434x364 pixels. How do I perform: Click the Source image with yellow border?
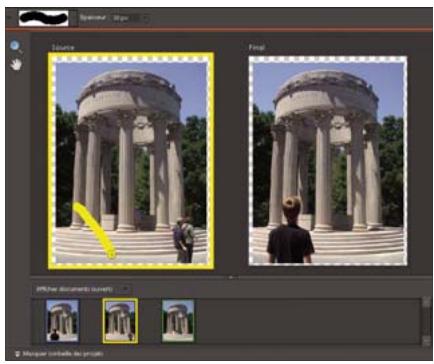(131, 161)
